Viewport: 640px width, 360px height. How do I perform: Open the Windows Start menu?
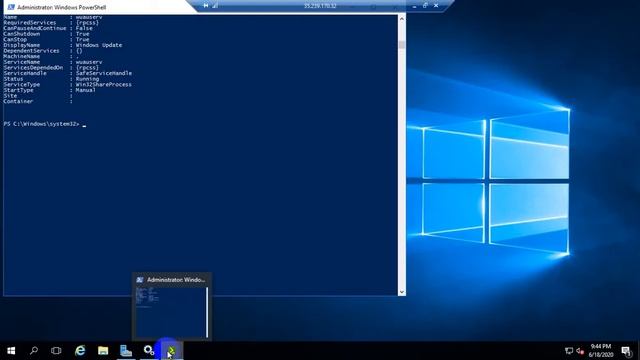(x=11, y=351)
